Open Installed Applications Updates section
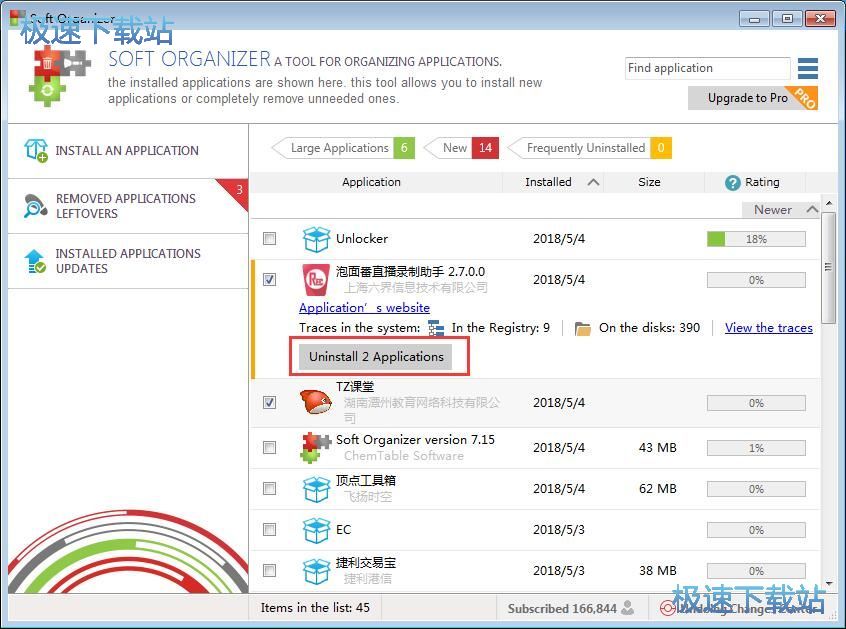Image resolution: width=846 pixels, height=629 pixels. (x=128, y=261)
